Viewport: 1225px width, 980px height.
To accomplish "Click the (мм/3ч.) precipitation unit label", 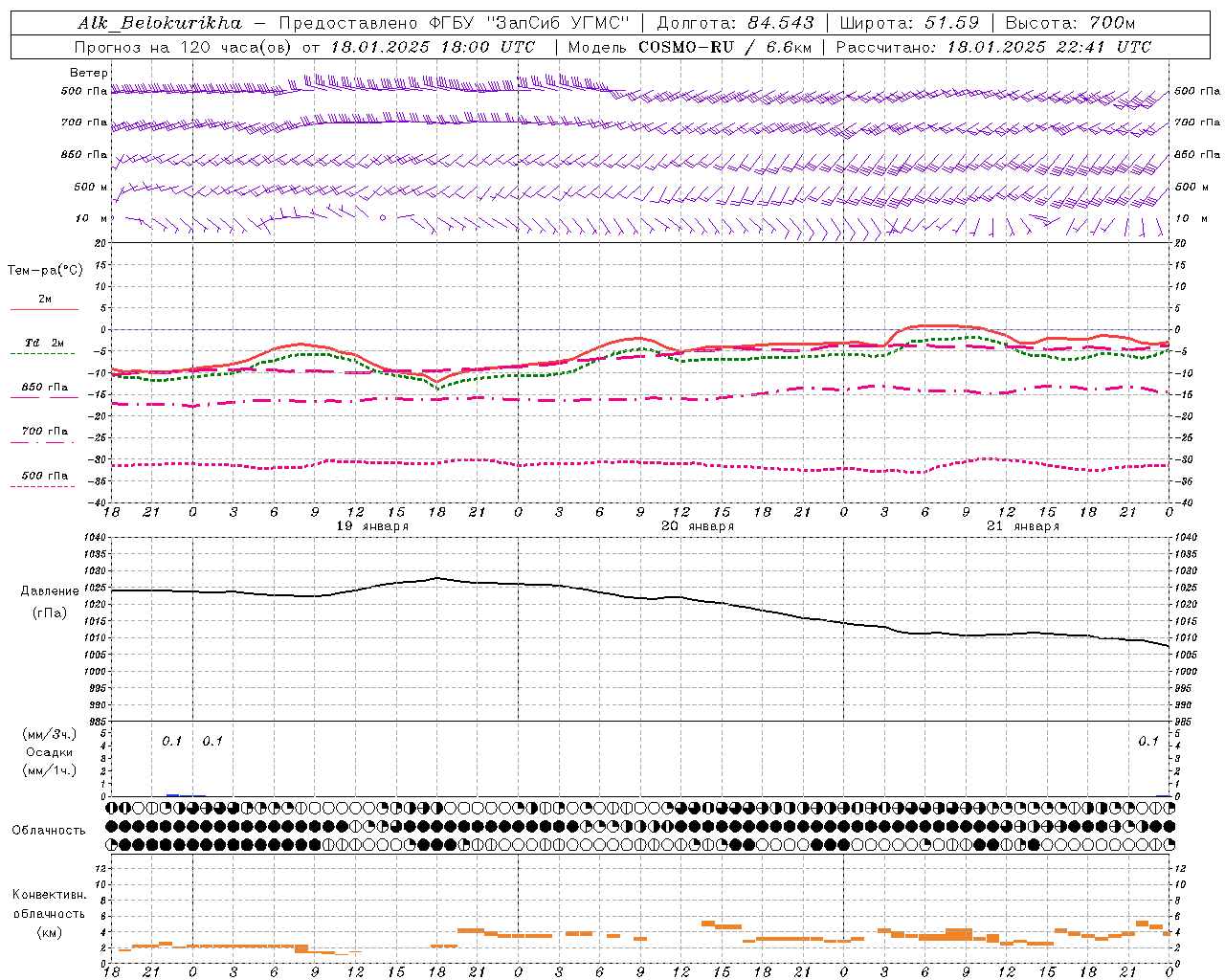I will tap(50, 734).
